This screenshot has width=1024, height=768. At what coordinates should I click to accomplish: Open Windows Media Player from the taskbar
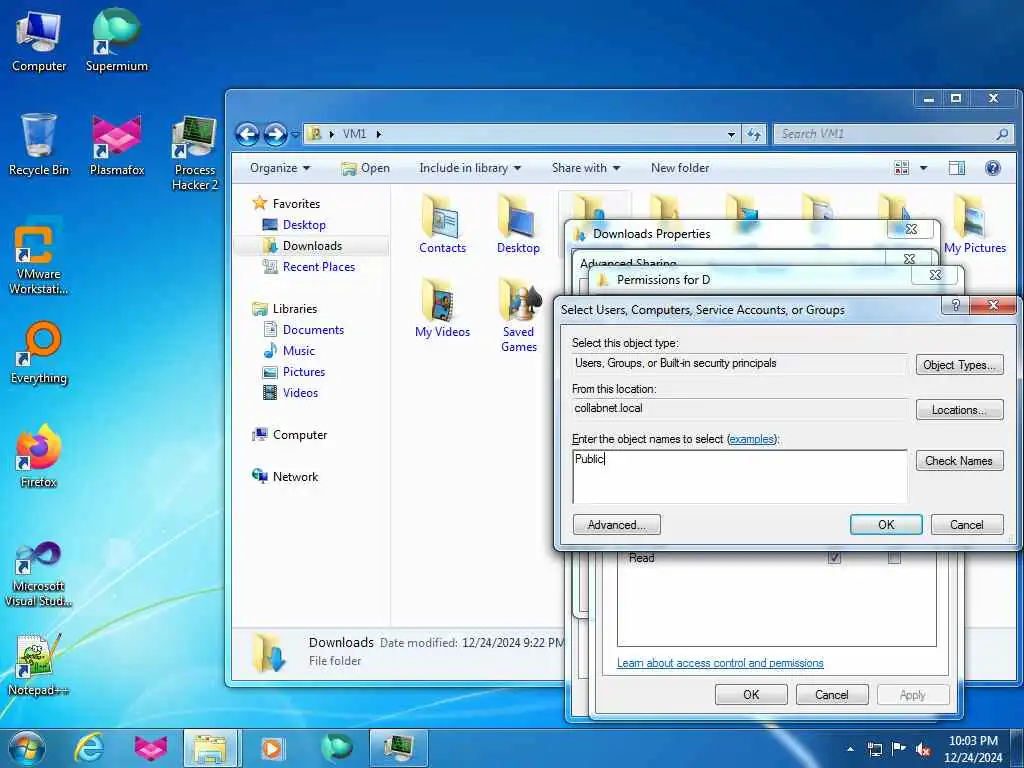pos(272,748)
